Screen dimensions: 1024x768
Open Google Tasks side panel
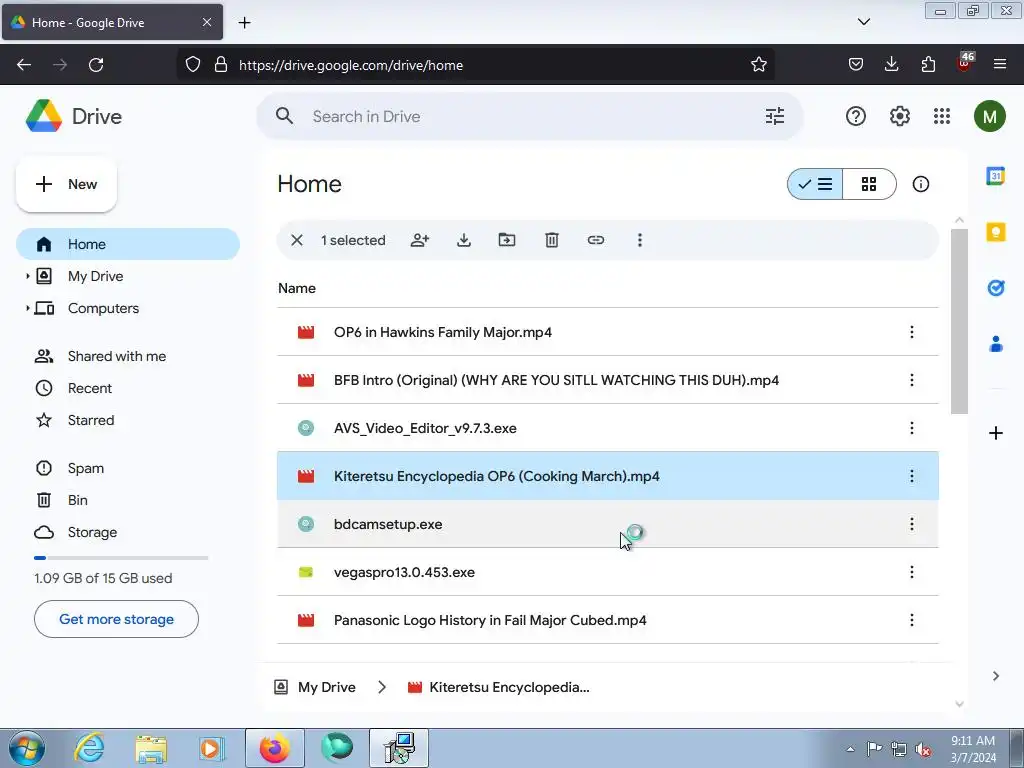pos(995,288)
